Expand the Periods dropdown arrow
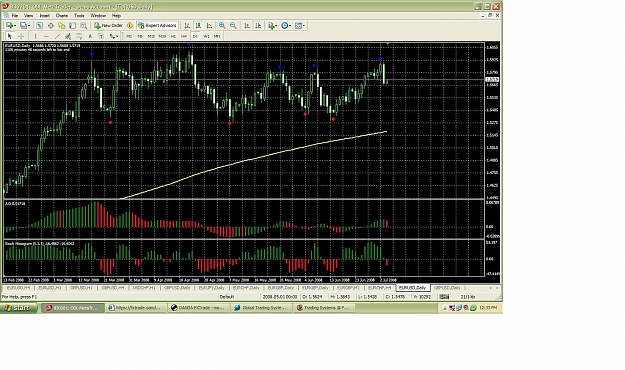This screenshot has width=625, height=370. 290,26
